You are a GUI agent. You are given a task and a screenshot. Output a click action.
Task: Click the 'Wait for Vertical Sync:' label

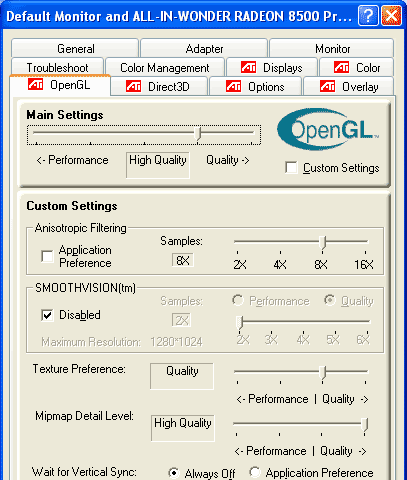[x=84, y=472]
